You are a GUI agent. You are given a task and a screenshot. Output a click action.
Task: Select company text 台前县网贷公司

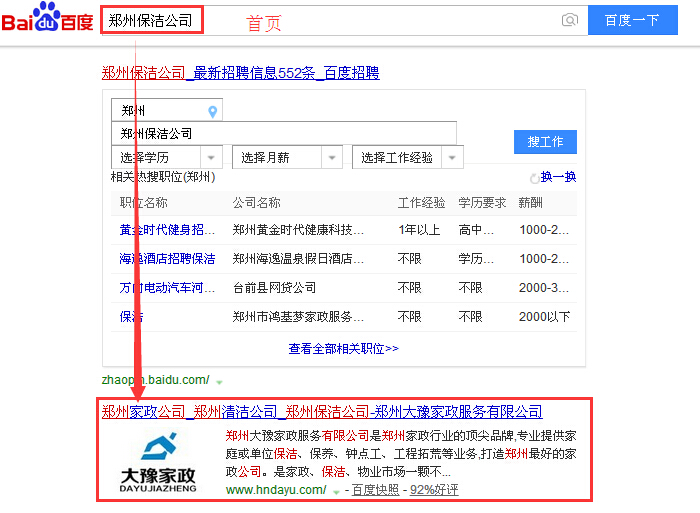[x=274, y=288]
